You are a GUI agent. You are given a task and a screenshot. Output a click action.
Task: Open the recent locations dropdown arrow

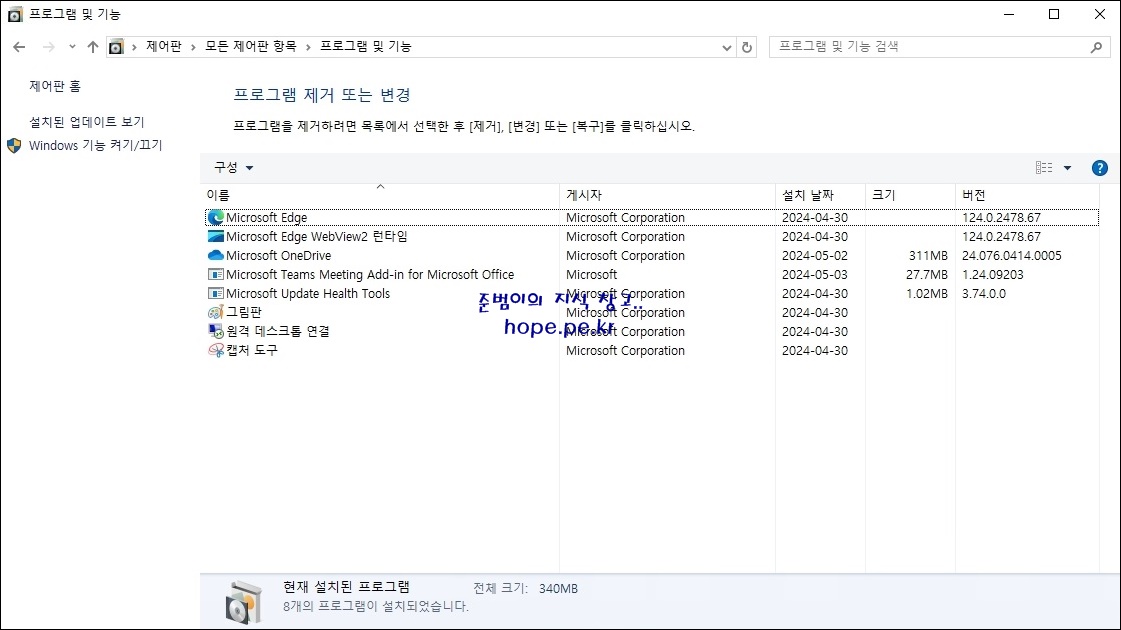[x=72, y=47]
